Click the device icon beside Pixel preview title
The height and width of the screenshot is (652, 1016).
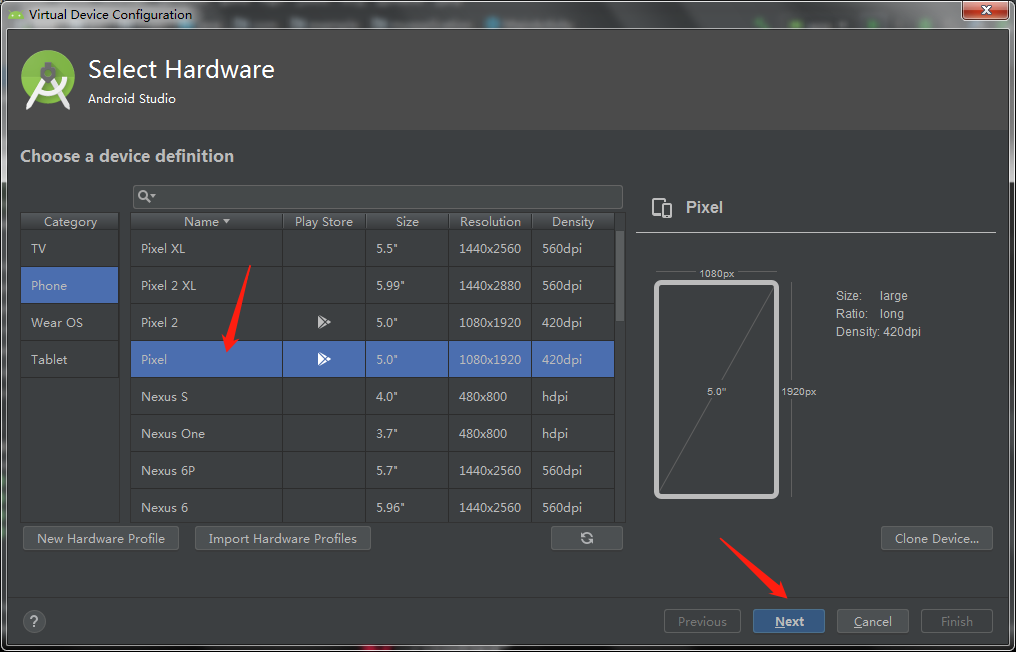(662, 207)
